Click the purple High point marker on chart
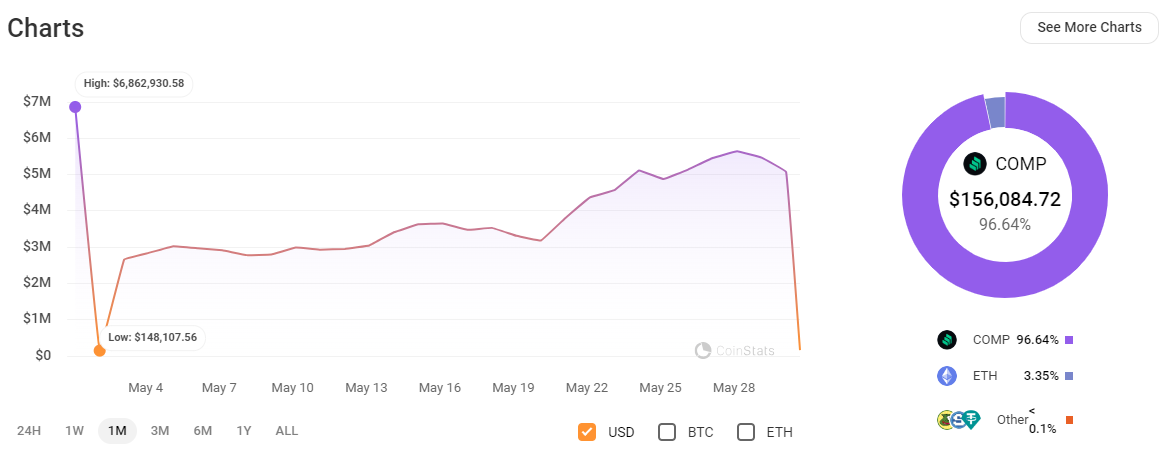 75,107
